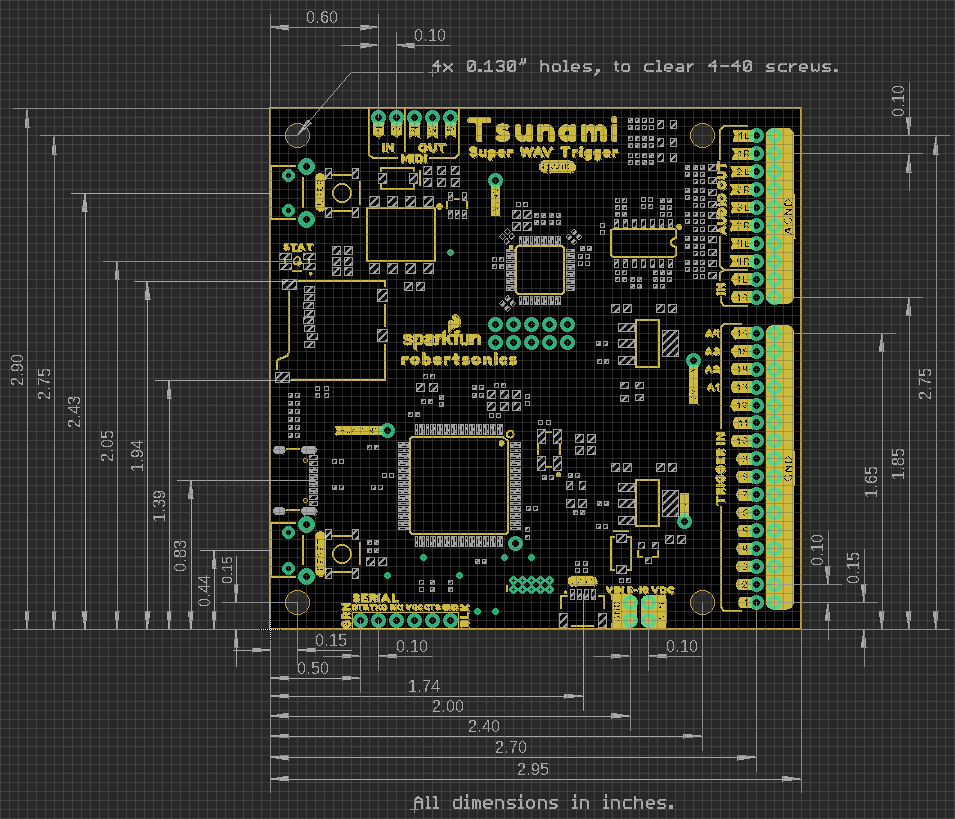Viewport: 955px width, 819px height.
Task: Click the 0.44 dimension value
Action: [x=205, y=591]
